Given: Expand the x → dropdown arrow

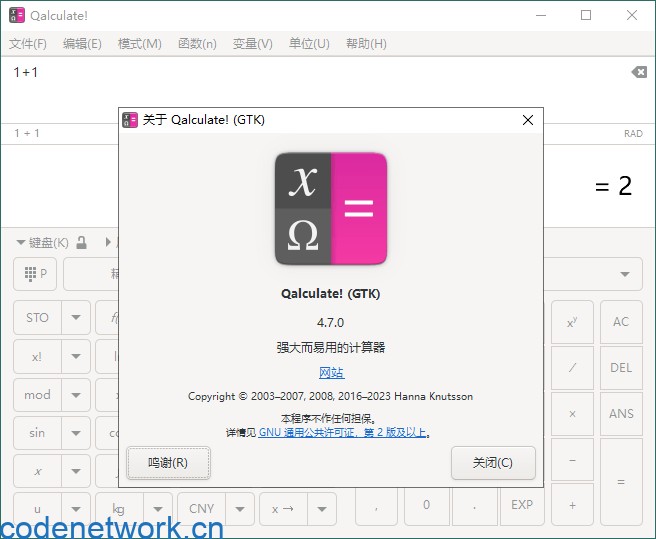Looking at the screenshot, I should click(x=322, y=509).
